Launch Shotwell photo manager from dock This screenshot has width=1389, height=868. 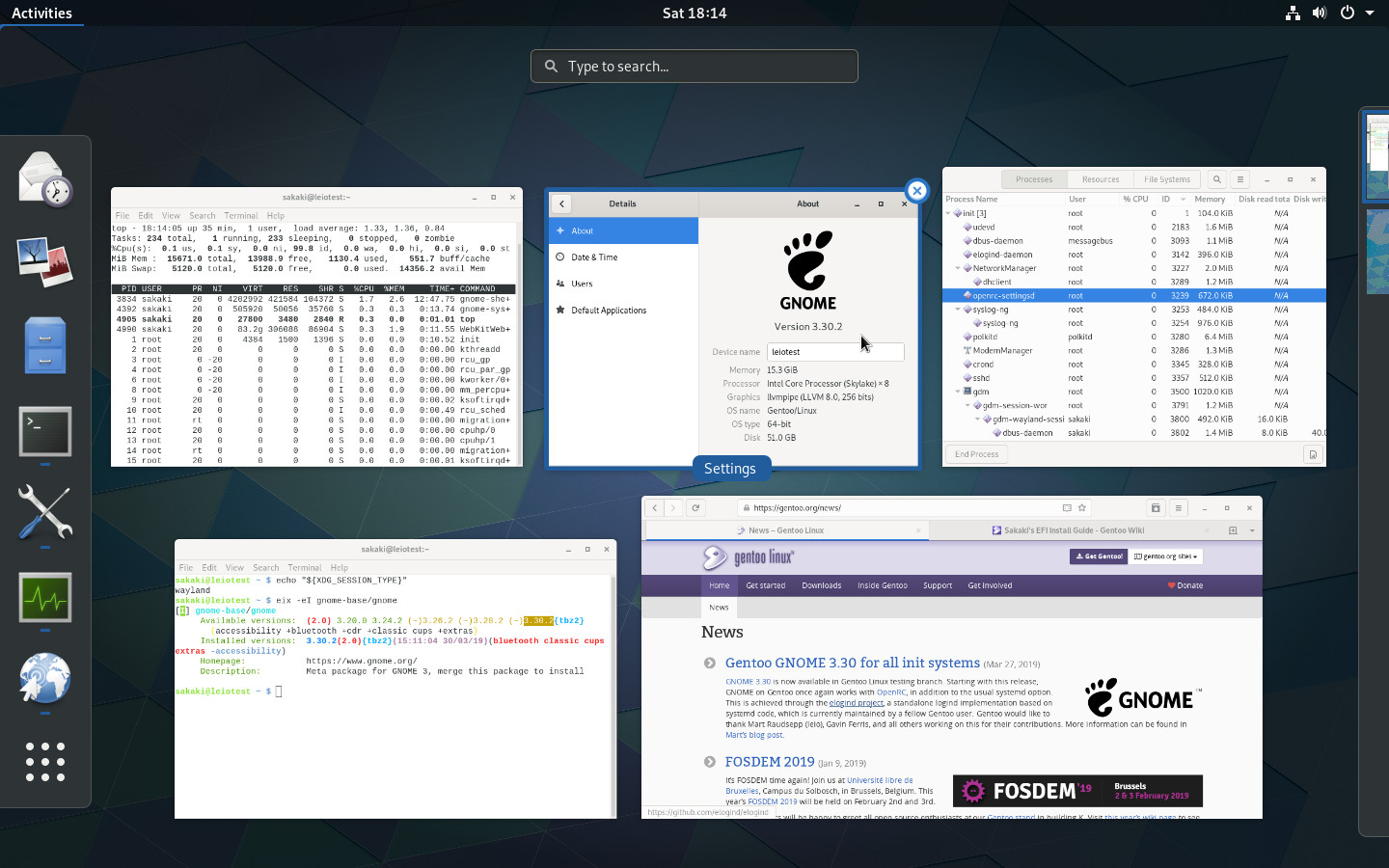click(x=45, y=262)
